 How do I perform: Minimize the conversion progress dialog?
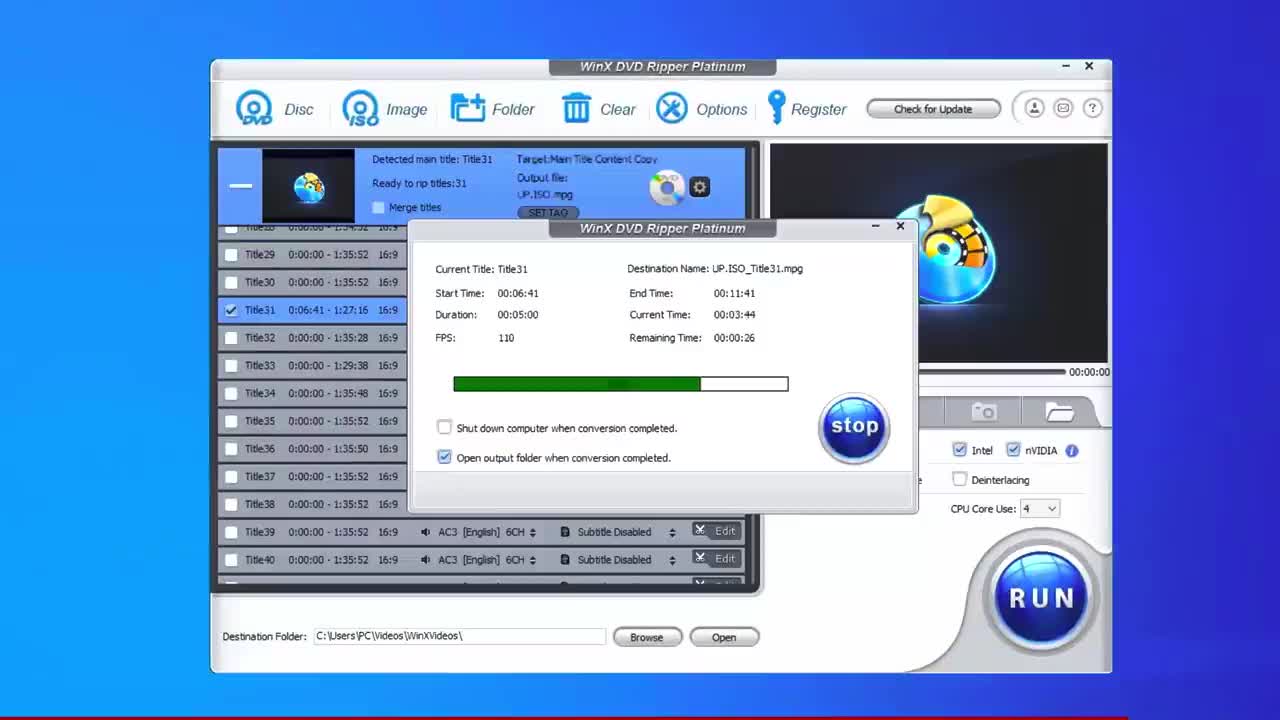875,227
